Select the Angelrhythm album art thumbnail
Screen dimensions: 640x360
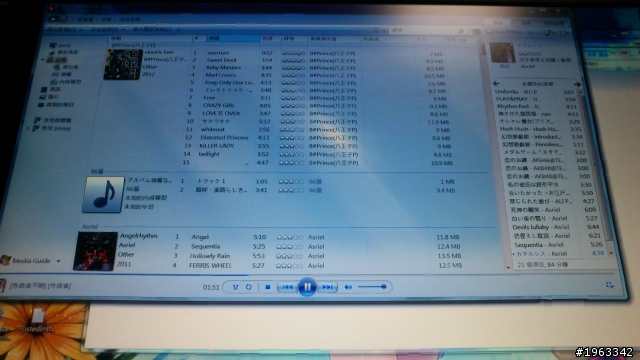(x=95, y=251)
